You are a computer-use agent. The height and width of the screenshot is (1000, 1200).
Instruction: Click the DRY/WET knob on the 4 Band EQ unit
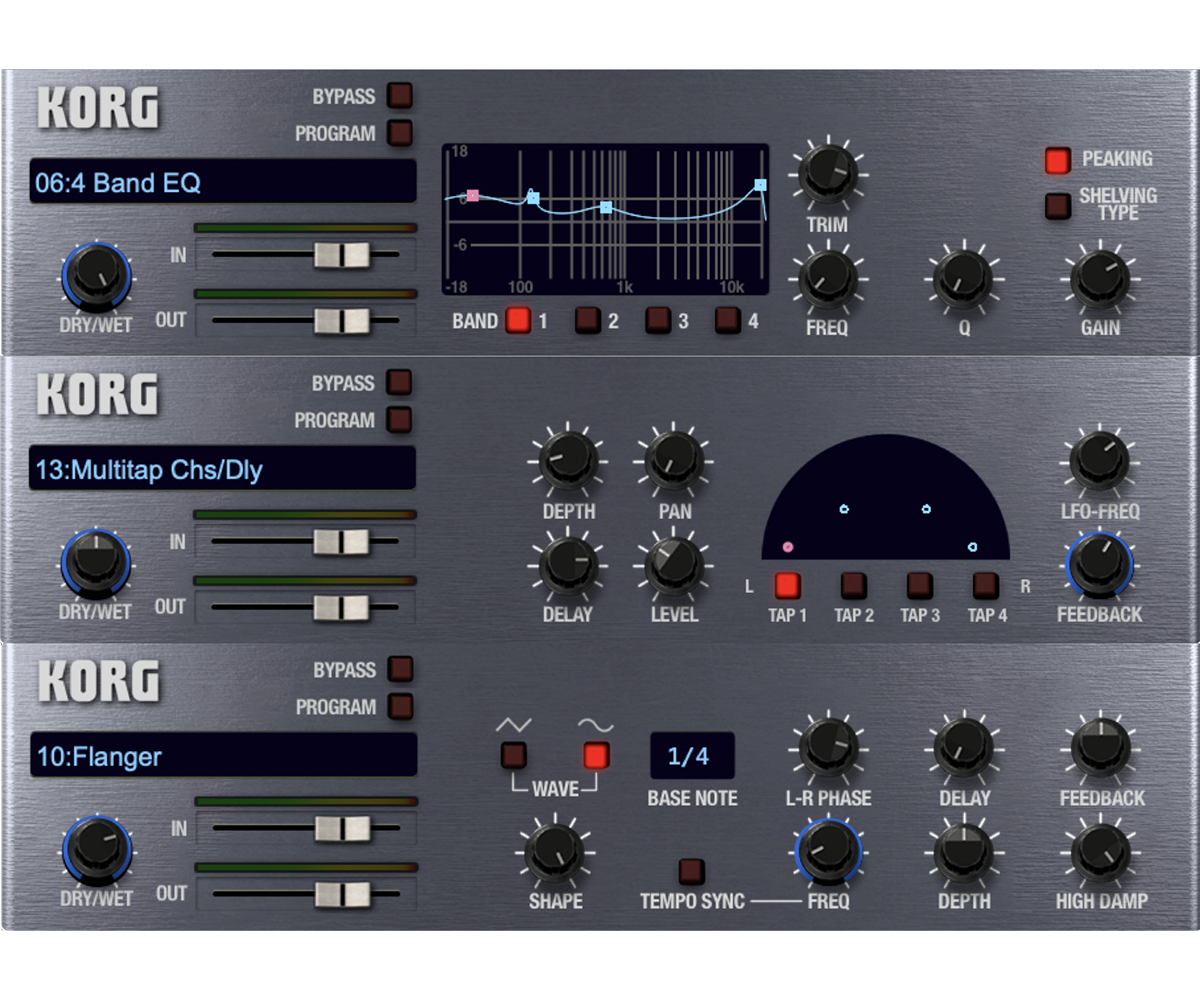[x=97, y=275]
